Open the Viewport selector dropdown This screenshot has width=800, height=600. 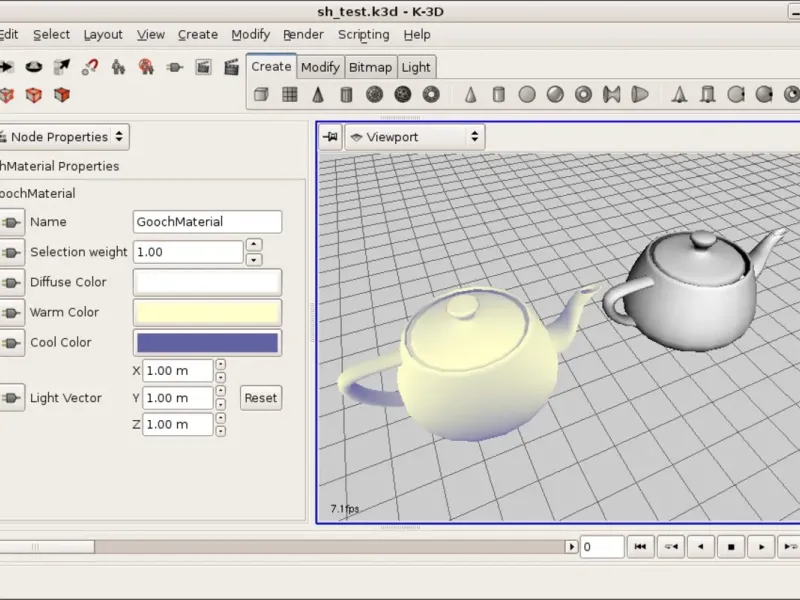(414, 137)
